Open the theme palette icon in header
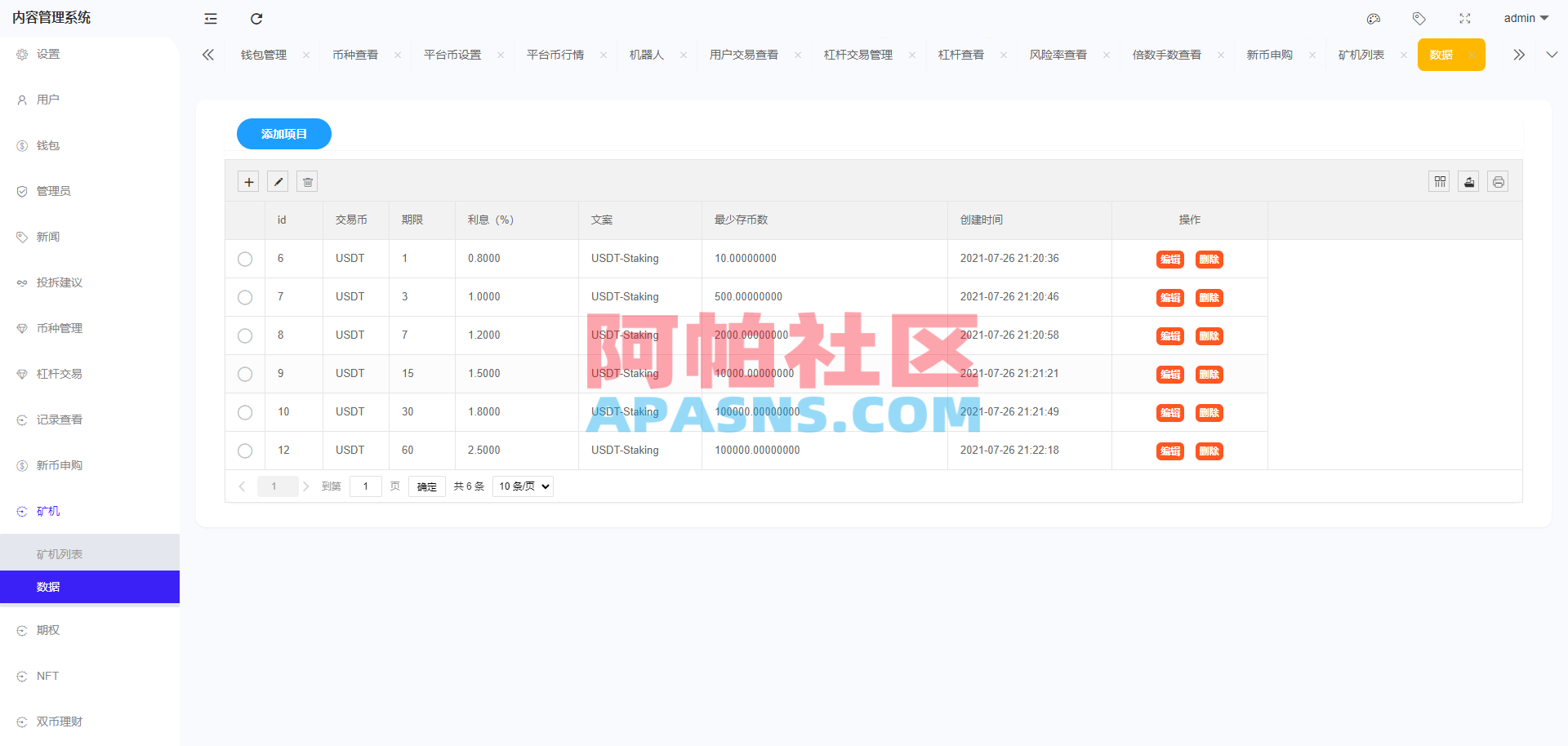 [1374, 18]
